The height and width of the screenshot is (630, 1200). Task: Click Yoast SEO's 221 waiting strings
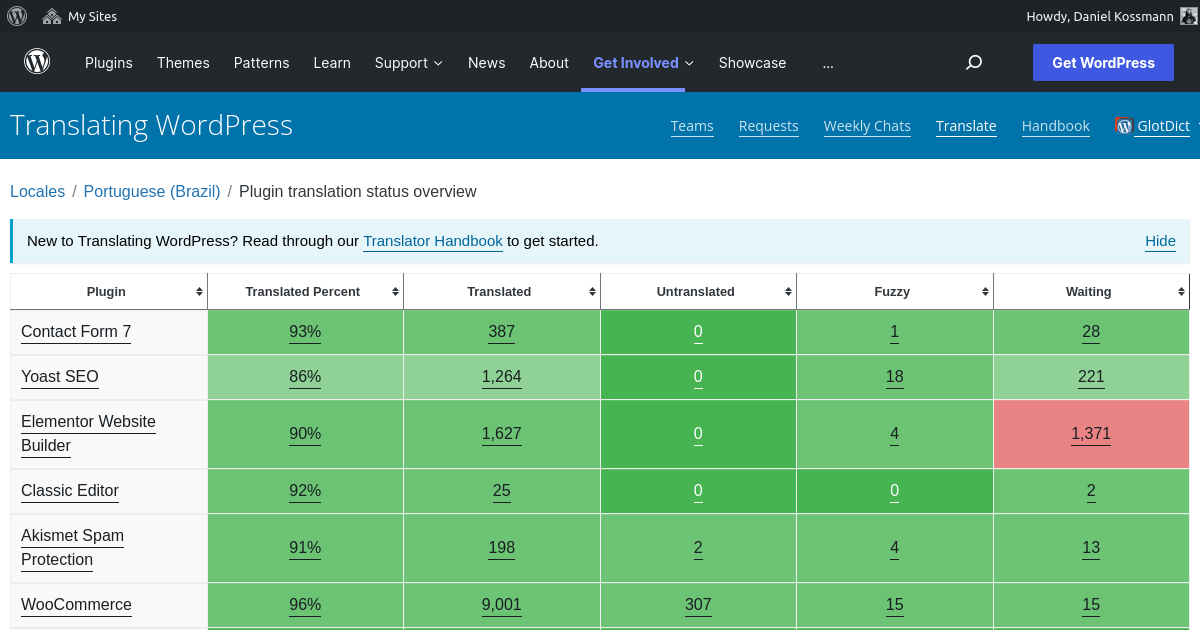click(1091, 377)
